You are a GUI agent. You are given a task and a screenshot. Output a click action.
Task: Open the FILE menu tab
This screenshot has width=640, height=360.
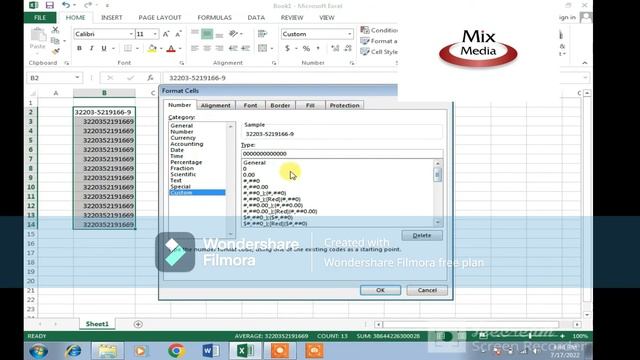(40, 18)
